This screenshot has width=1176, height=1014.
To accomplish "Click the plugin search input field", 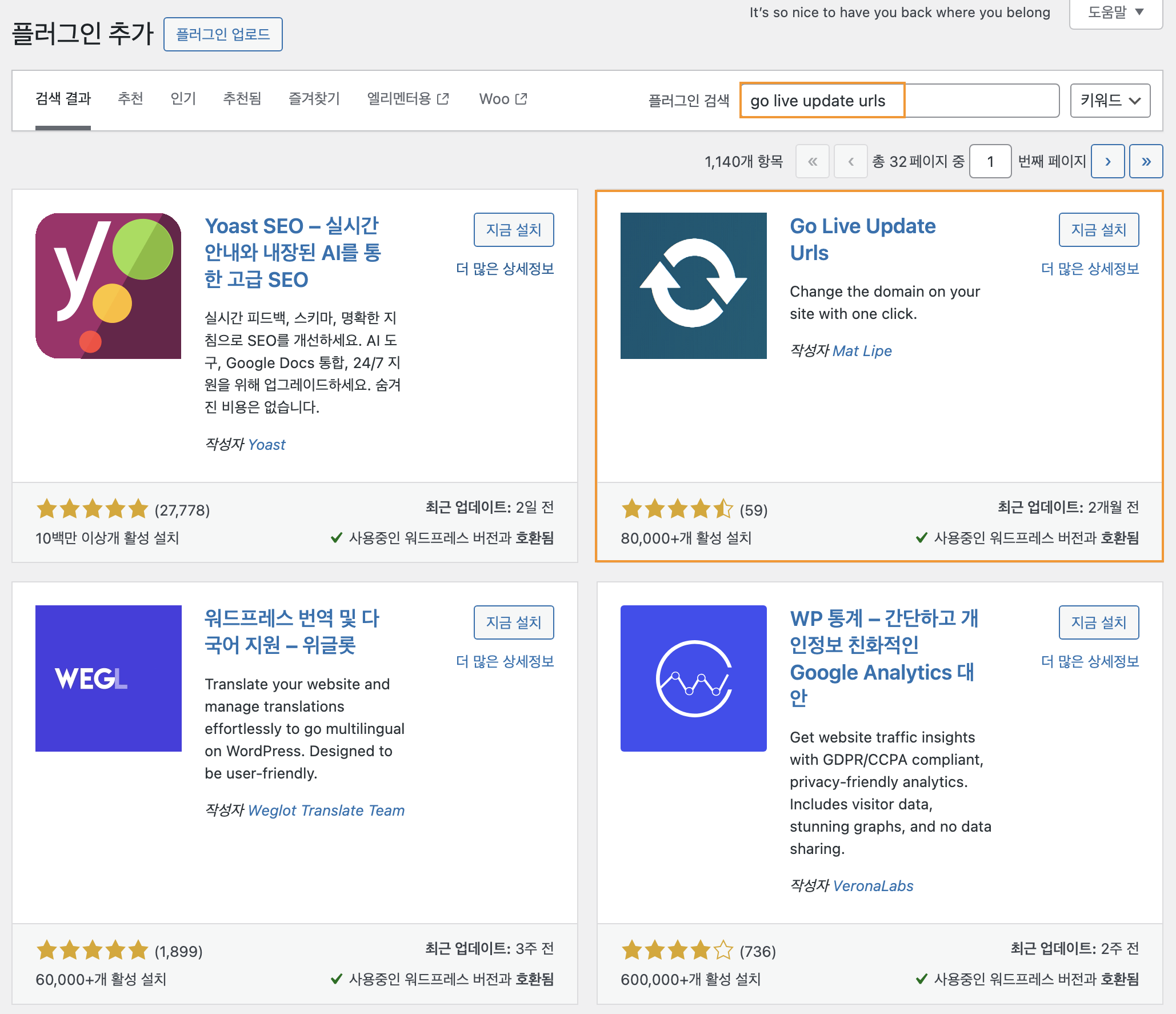I will (x=899, y=101).
